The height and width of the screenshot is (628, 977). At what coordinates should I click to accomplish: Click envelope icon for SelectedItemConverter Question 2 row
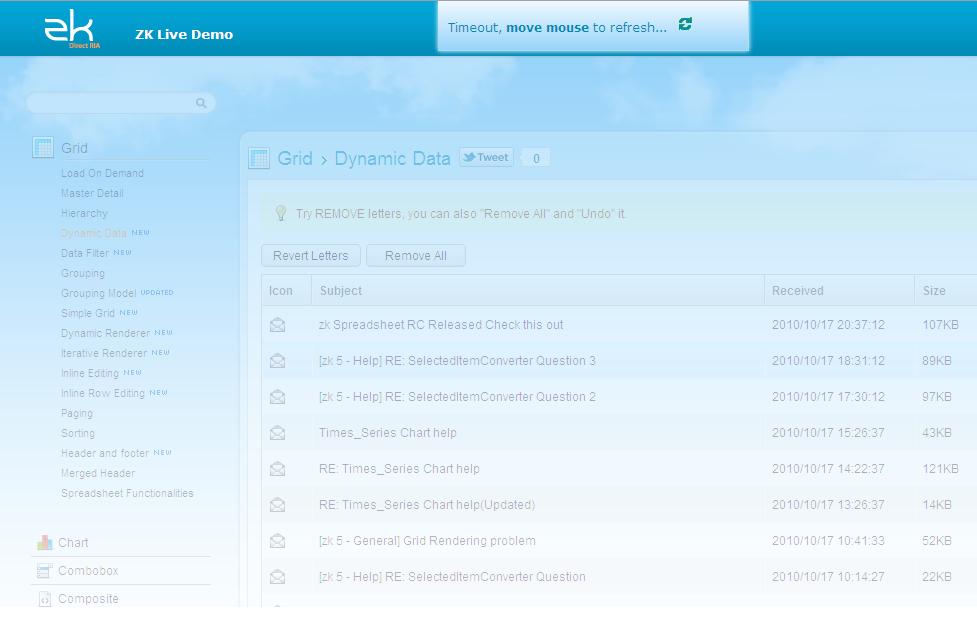tap(277, 397)
